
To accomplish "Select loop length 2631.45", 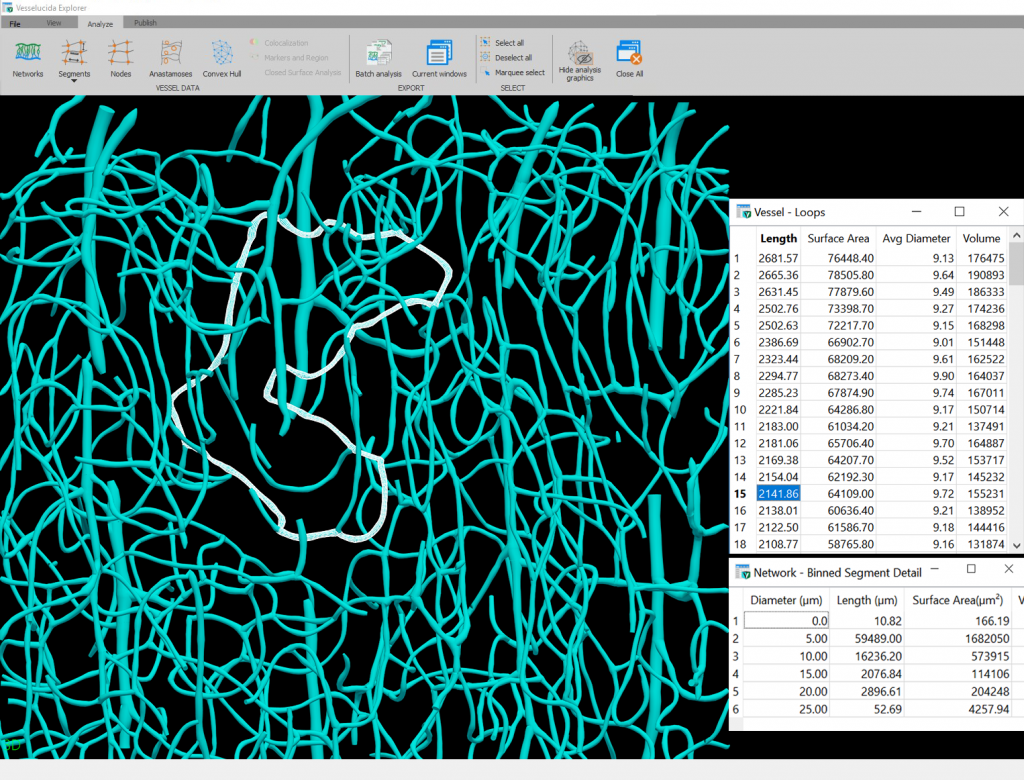I will 778,292.
